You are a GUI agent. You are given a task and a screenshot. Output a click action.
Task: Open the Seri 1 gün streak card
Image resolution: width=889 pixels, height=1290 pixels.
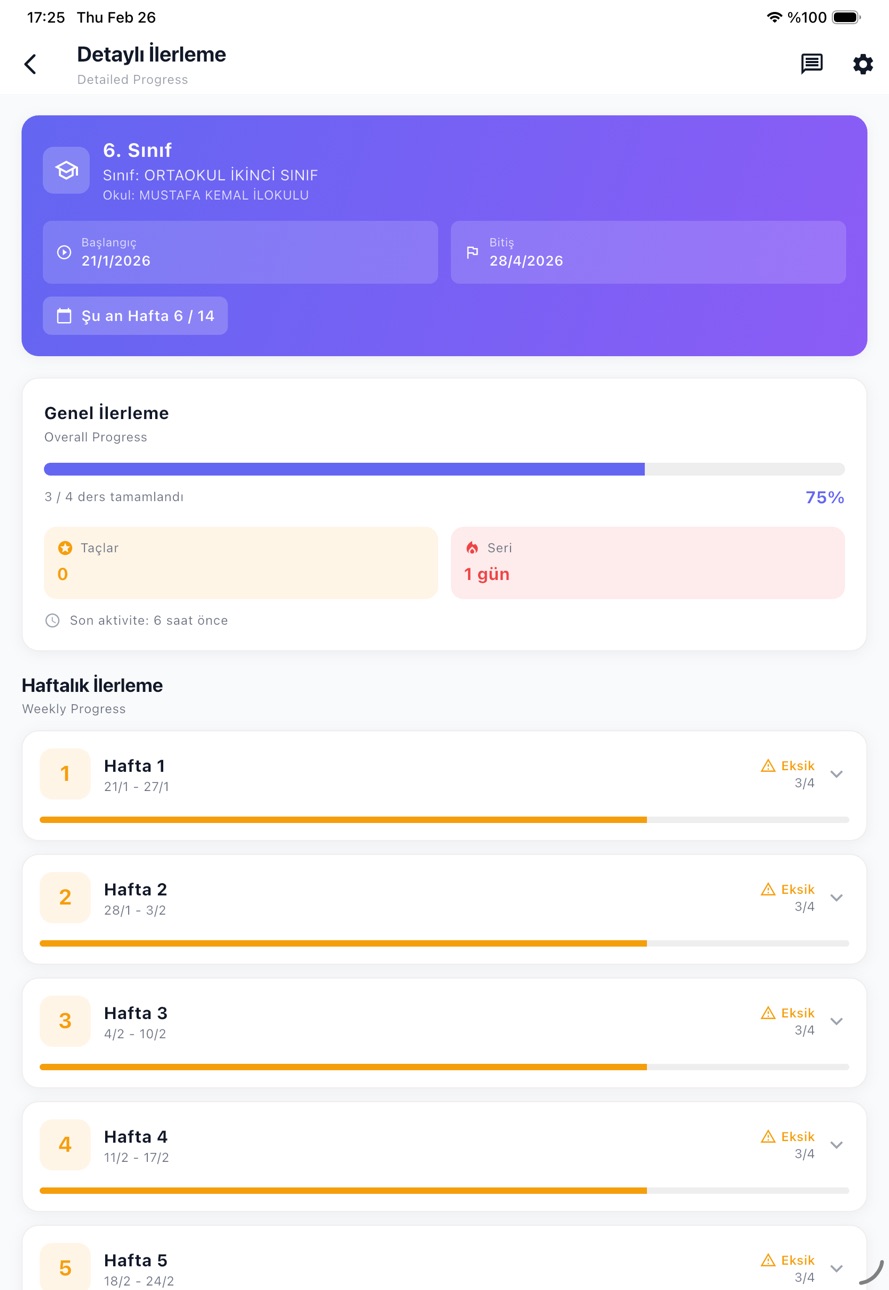[x=648, y=563]
